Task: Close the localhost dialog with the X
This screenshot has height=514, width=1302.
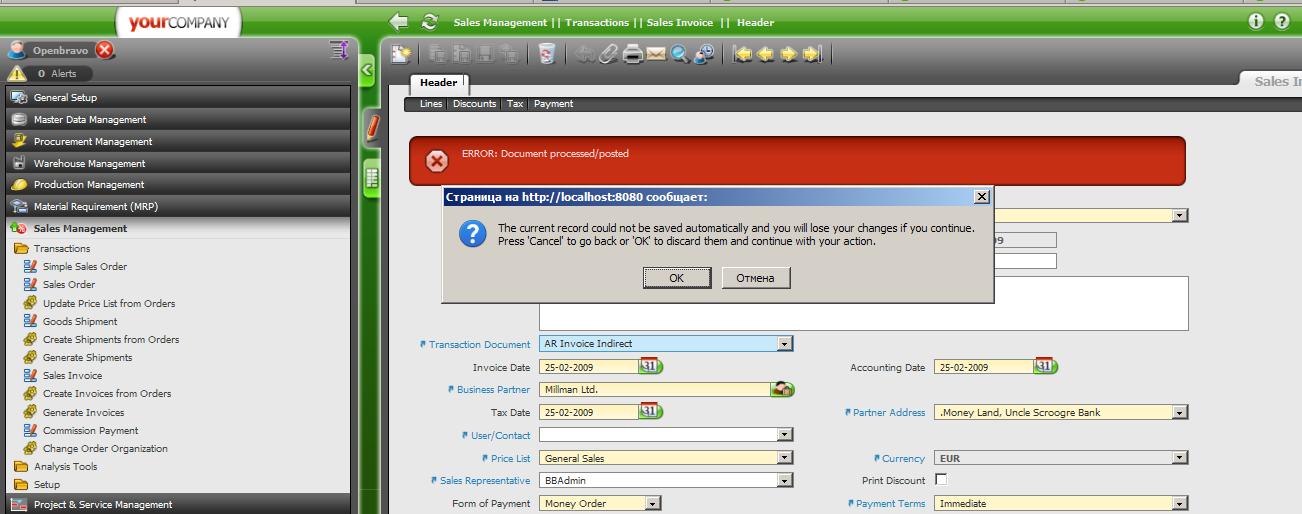Action: (x=981, y=197)
